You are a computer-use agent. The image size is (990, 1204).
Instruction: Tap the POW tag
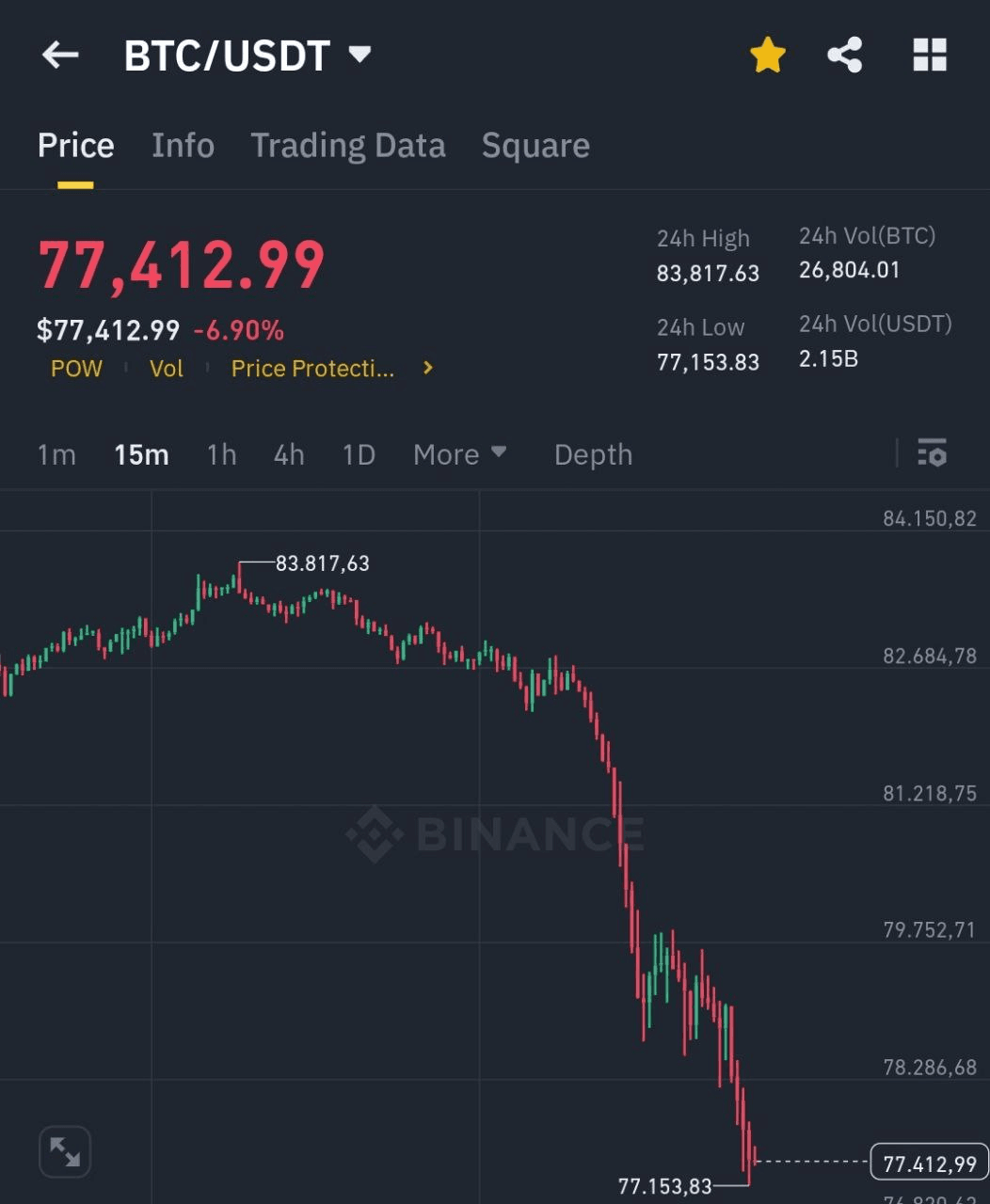(76, 369)
